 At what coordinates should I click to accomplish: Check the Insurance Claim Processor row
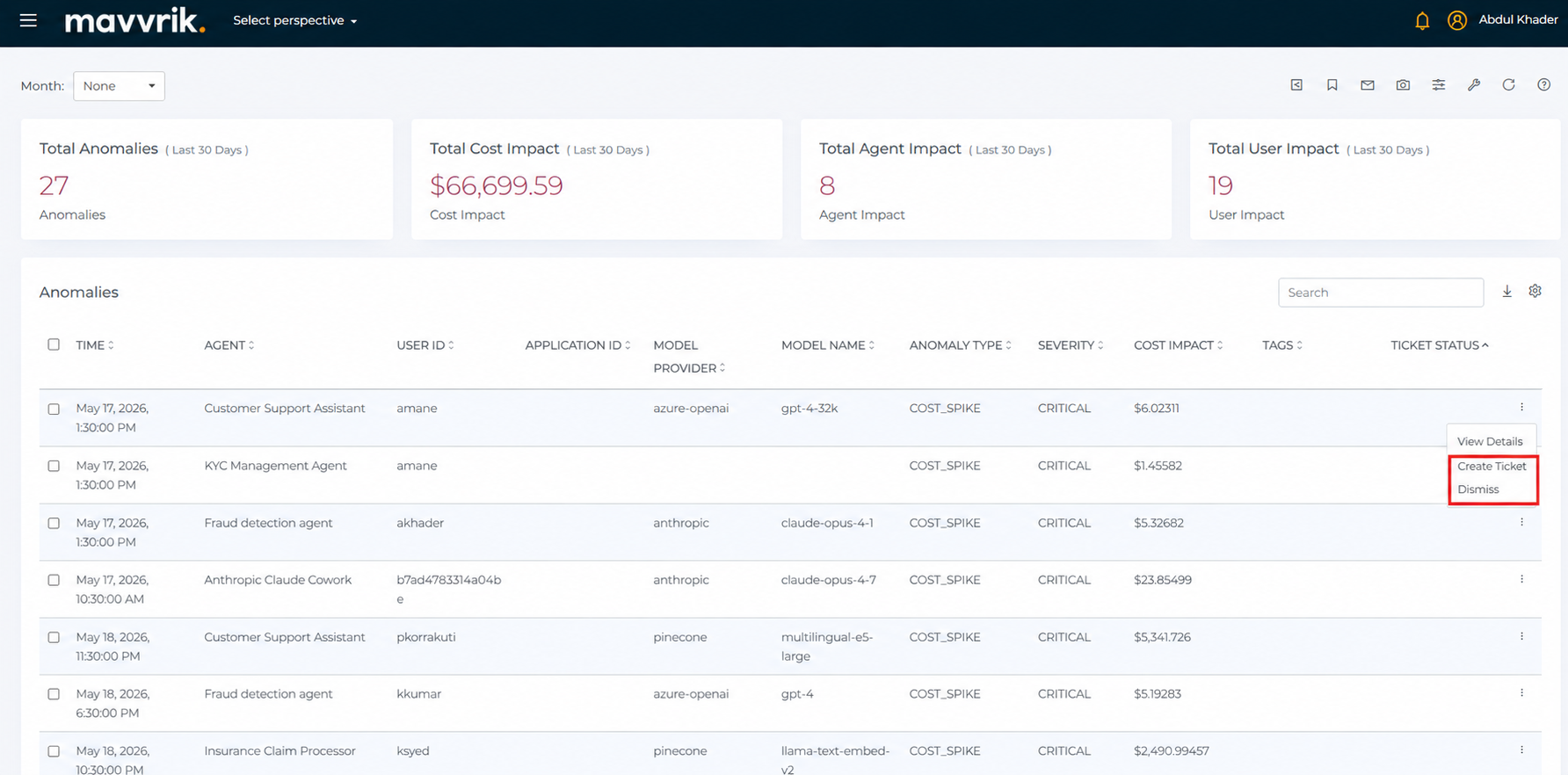tap(54, 751)
